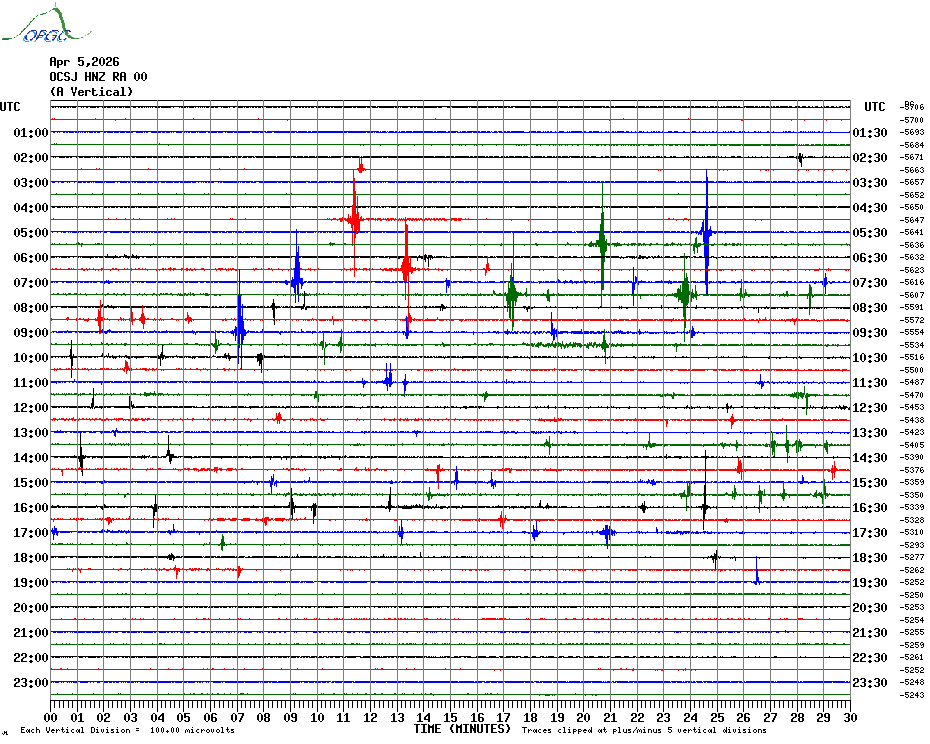The image size is (930, 744).
Task: Click the 23:00 hour label on left
Action: coord(31,683)
